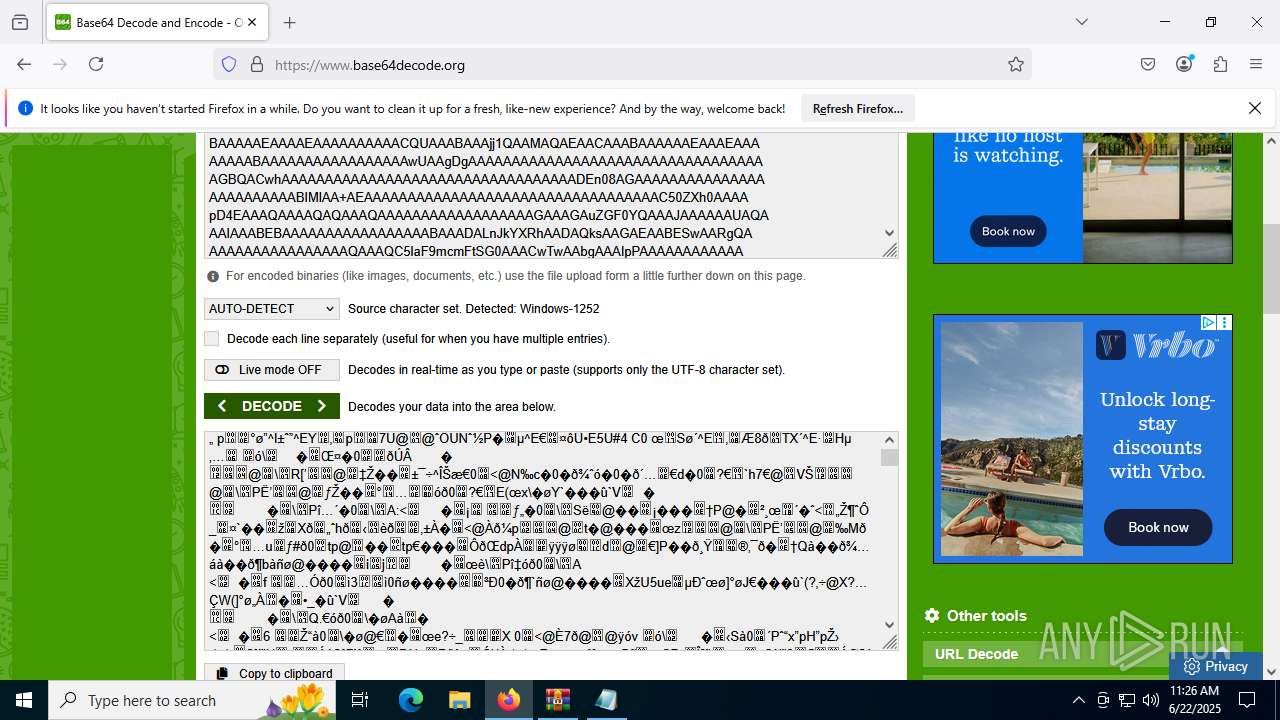This screenshot has width=1280, height=720.
Task: Launch Microsoft Edge from taskbar
Action: 411,700
